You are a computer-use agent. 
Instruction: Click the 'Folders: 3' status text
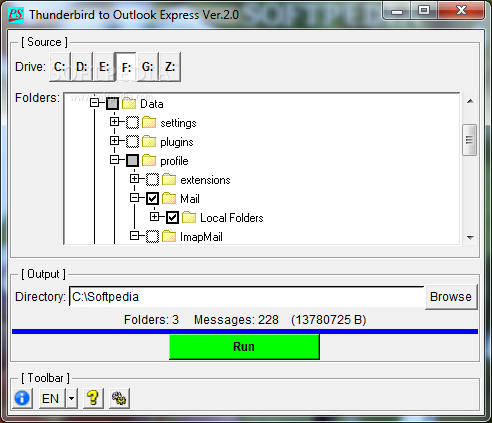pyautogui.click(x=151, y=320)
